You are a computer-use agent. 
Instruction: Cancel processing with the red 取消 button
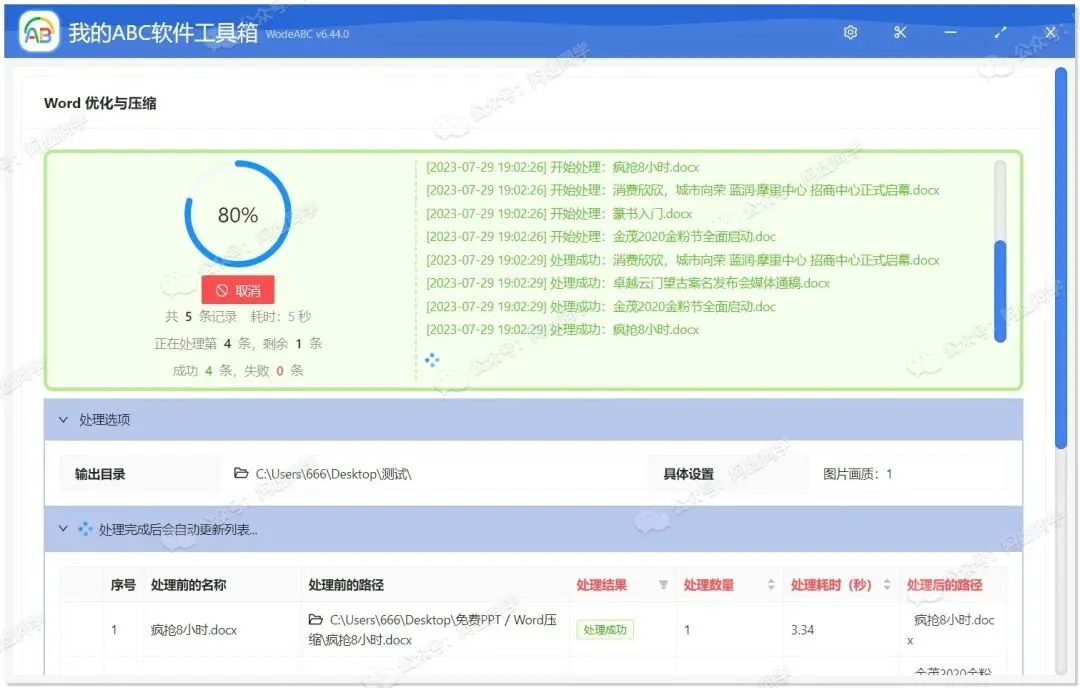[x=238, y=290]
